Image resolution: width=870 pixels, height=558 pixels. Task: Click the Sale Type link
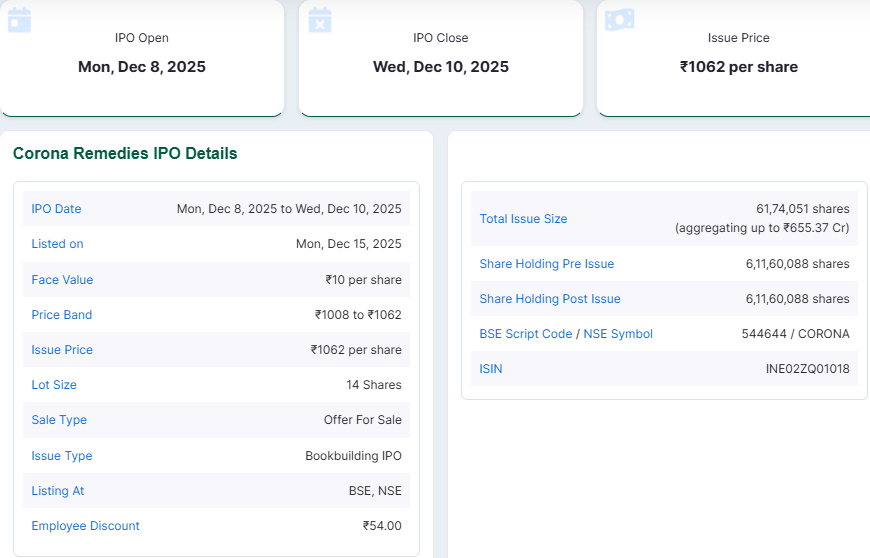click(x=59, y=420)
